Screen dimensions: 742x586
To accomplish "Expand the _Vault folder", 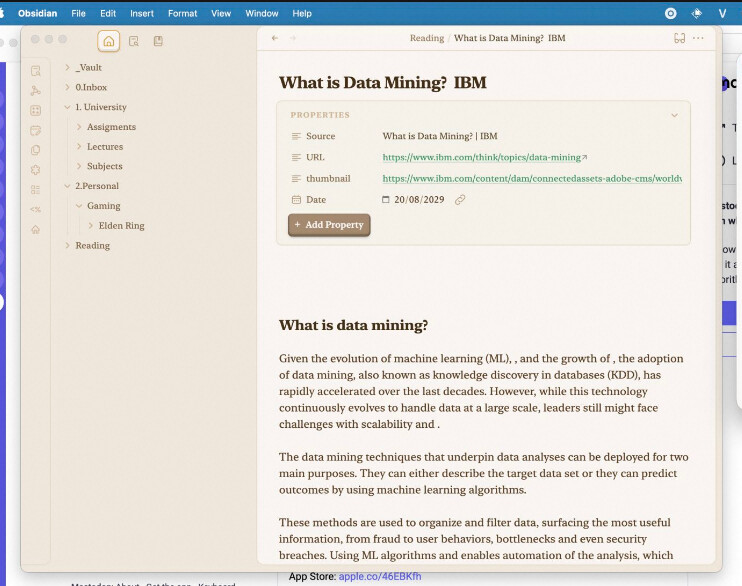I will [x=67, y=68].
